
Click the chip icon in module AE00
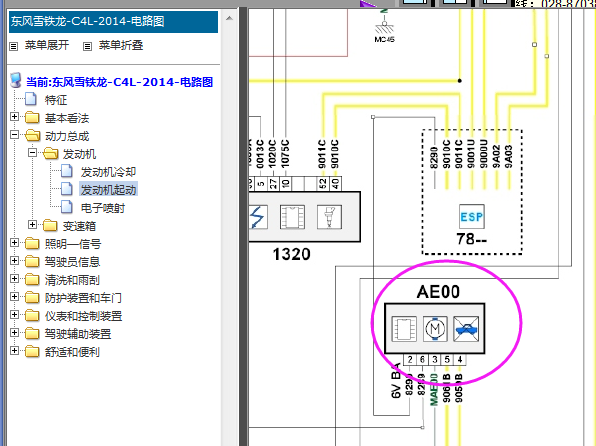click(x=404, y=329)
